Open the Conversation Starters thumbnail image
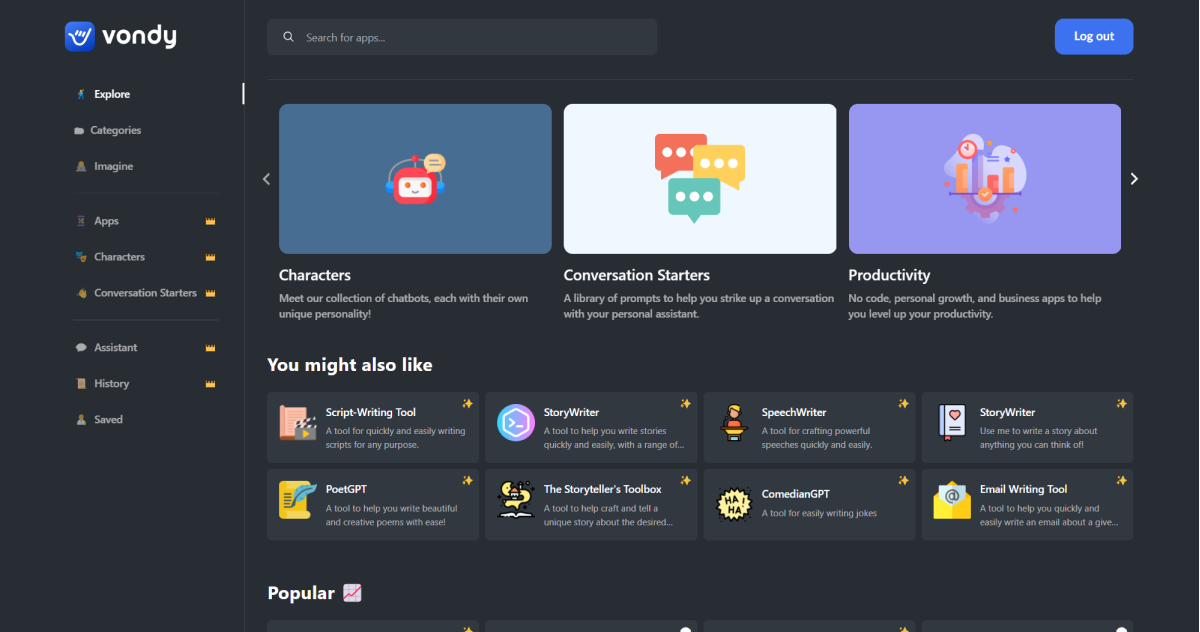The image size is (1200, 632). tap(700, 179)
